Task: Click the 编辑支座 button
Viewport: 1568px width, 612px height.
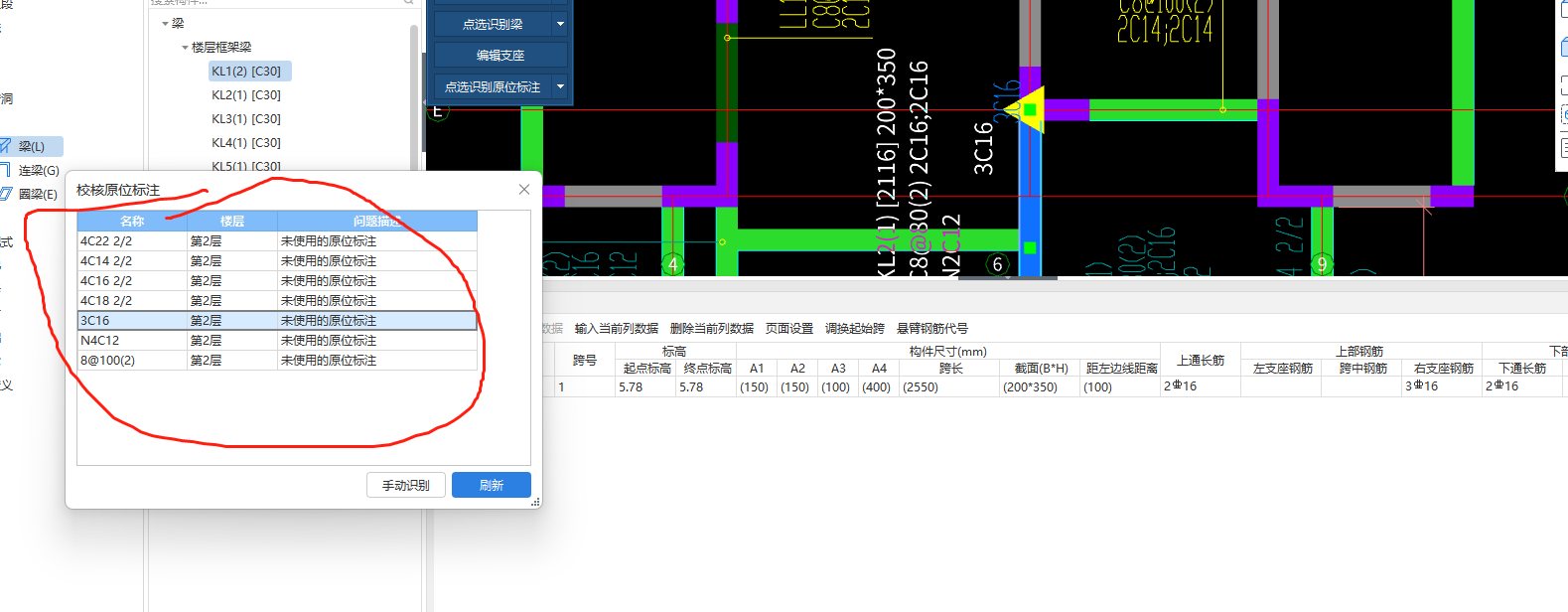Action: point(500,56)
